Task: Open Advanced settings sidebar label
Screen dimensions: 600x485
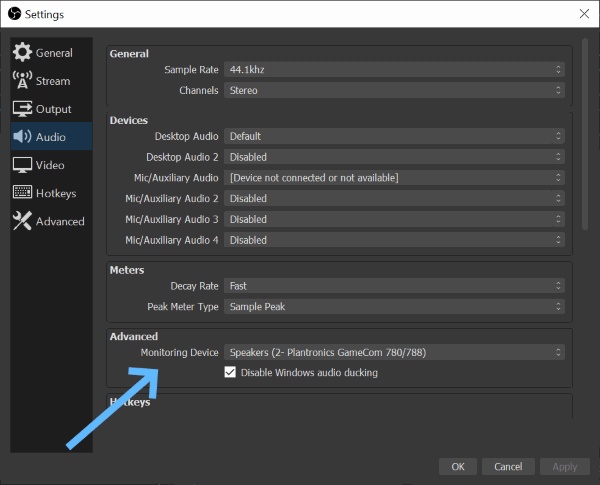Action: [x=60, y=222]
